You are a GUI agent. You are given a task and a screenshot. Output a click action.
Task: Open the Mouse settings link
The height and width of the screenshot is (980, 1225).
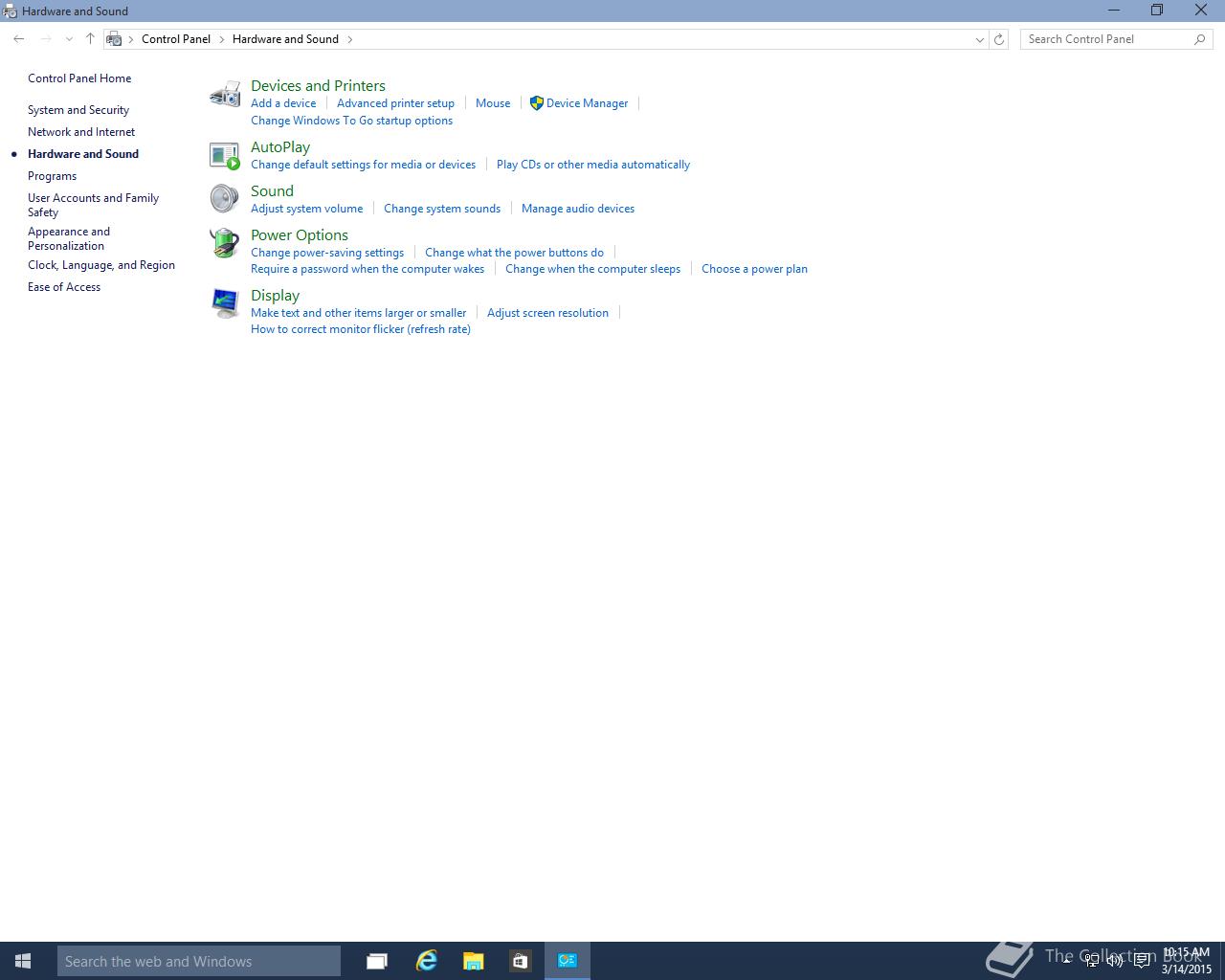[x=493, y=103]
